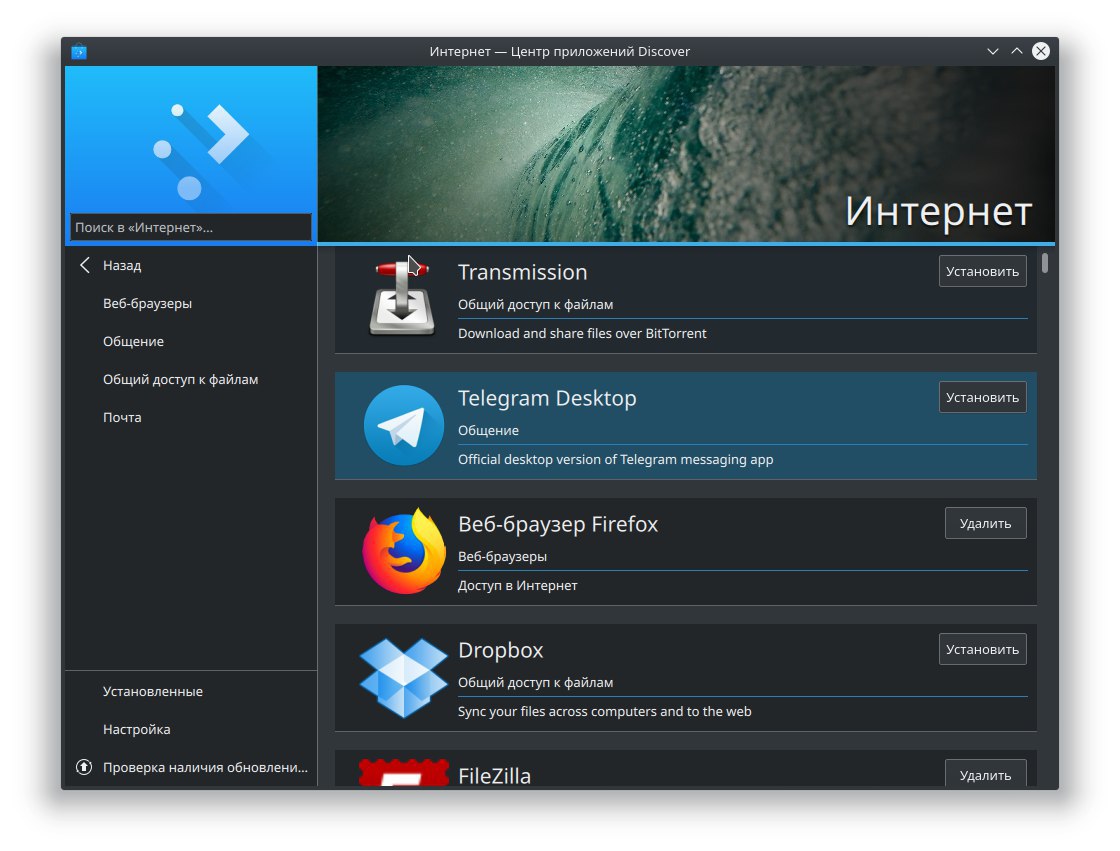The width and height of the screenshot is (1120, 851).
Task: Check for updates via Проверка наличия обновлений
Action: click(x=191, y=767)
